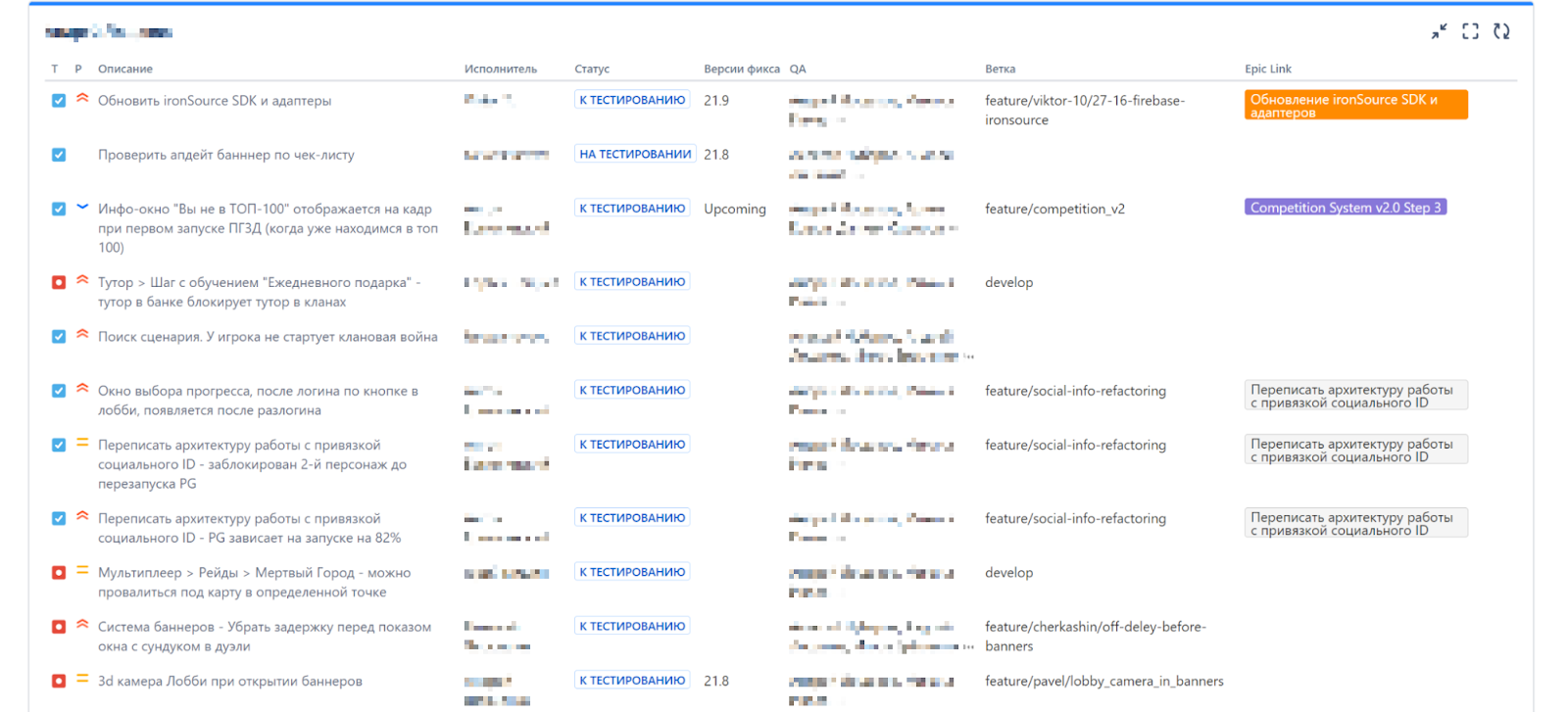
Task: Click the "Статус" column header
Action: (x=592, y=70)
